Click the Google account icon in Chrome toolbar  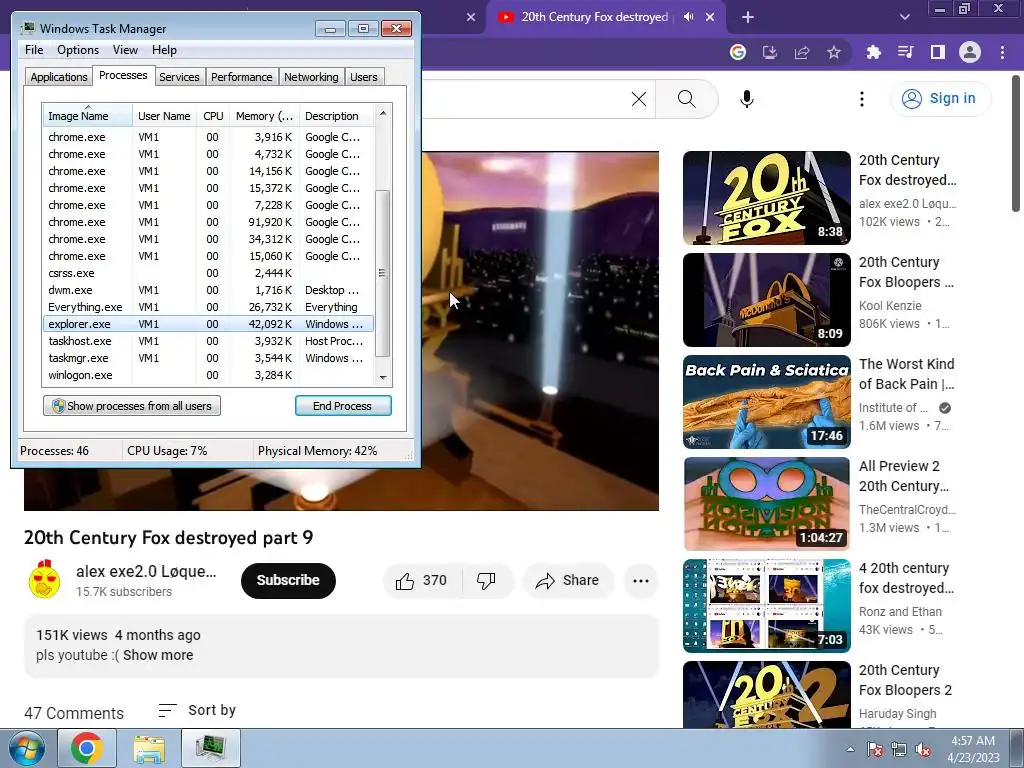click(x=738, y=52)
